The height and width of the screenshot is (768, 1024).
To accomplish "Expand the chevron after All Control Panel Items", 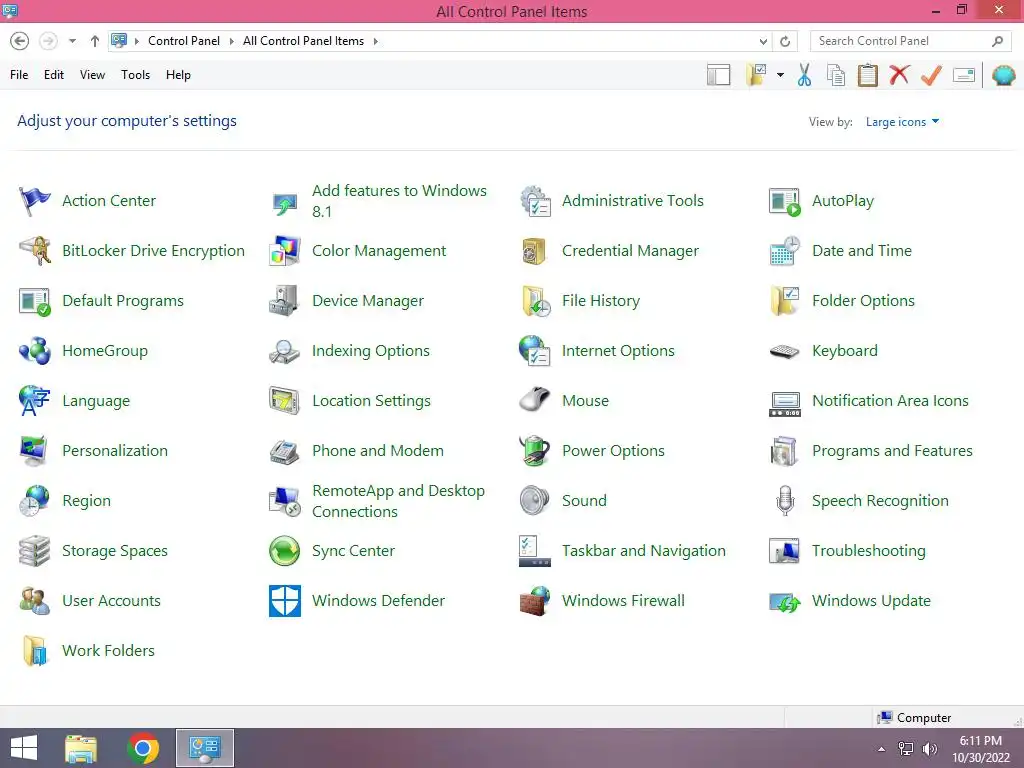I will 376,41.
